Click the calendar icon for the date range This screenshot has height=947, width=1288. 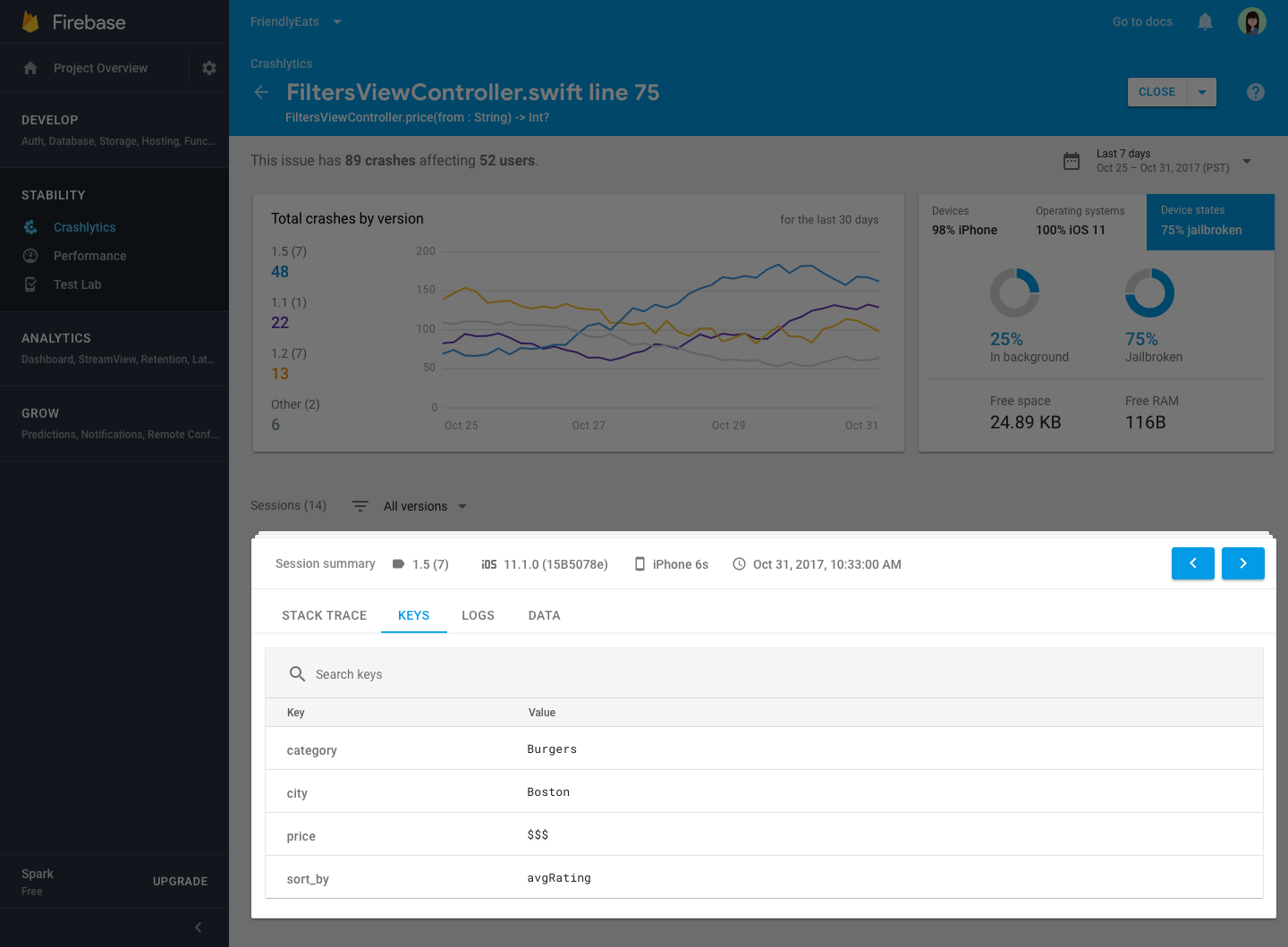pyautogui.click(x=1072, y=161)
